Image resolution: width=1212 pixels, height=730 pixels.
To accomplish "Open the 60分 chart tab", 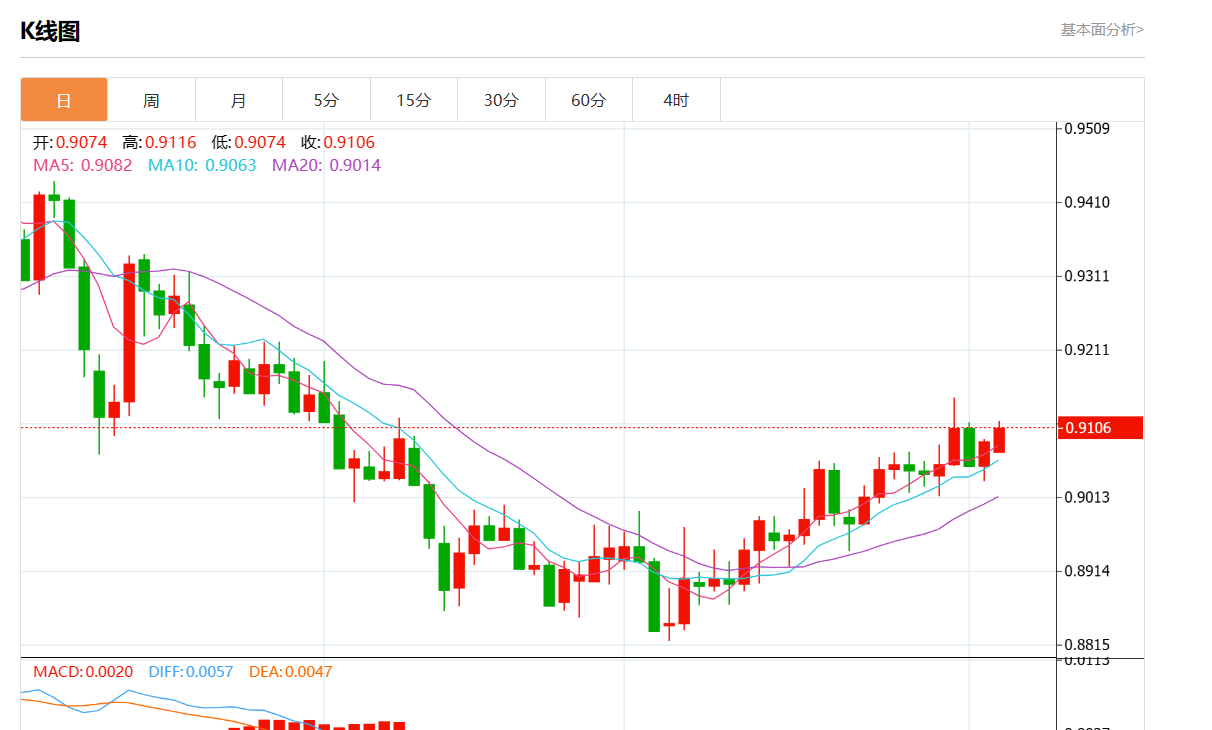I will click(x=589, y=100).
